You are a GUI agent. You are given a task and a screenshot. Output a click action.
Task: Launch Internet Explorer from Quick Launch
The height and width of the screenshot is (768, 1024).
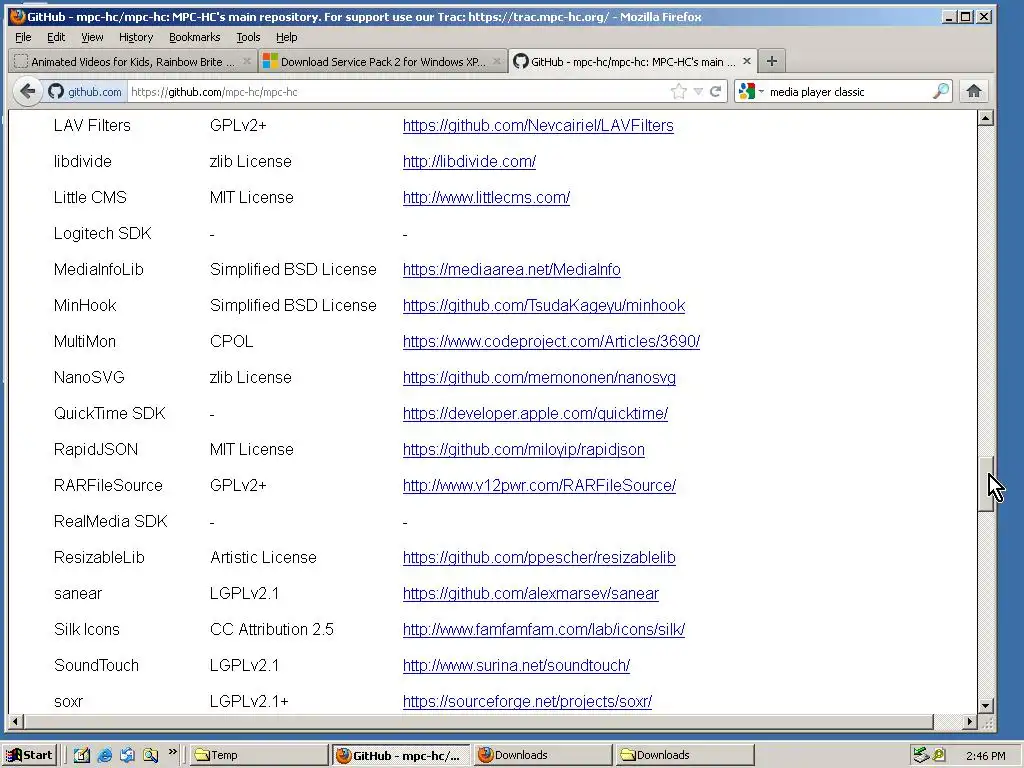coord(104,755)
